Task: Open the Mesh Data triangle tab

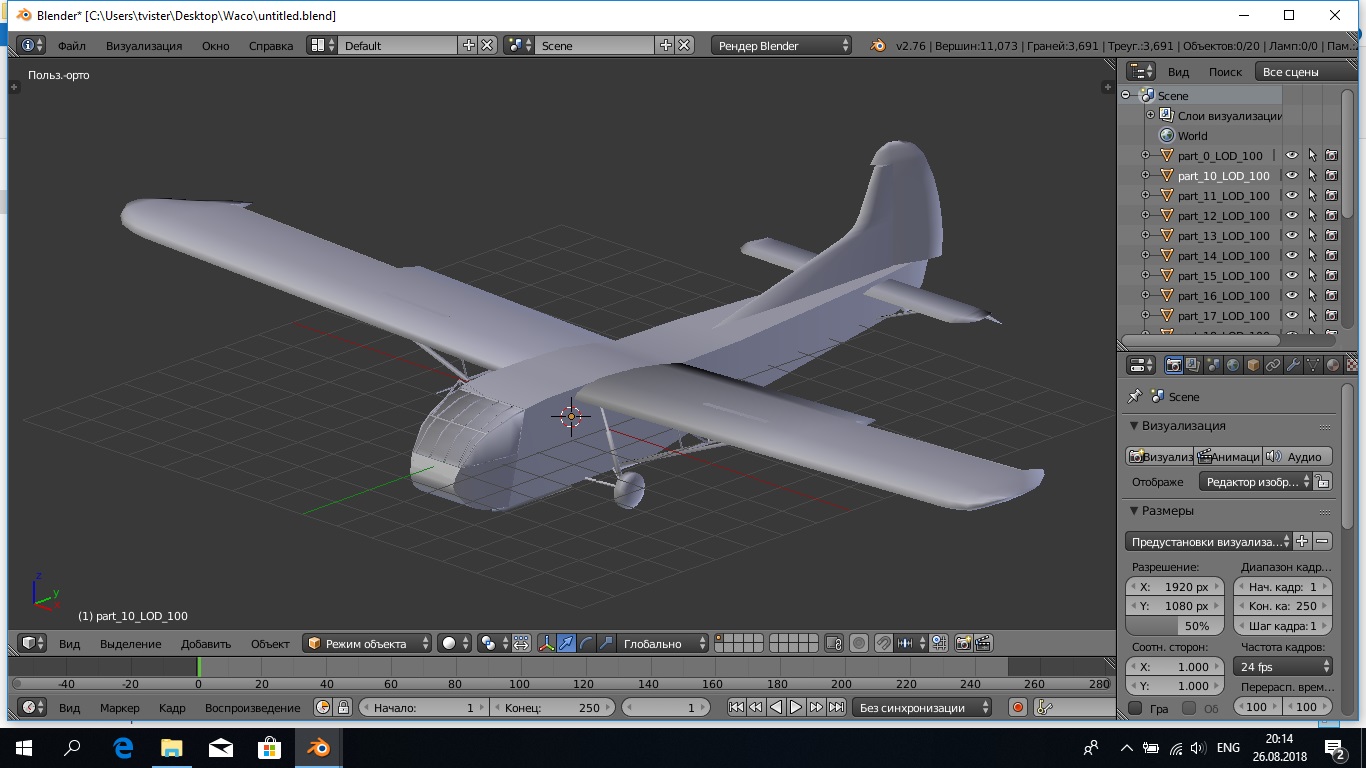Action: tap(1313, 366)
